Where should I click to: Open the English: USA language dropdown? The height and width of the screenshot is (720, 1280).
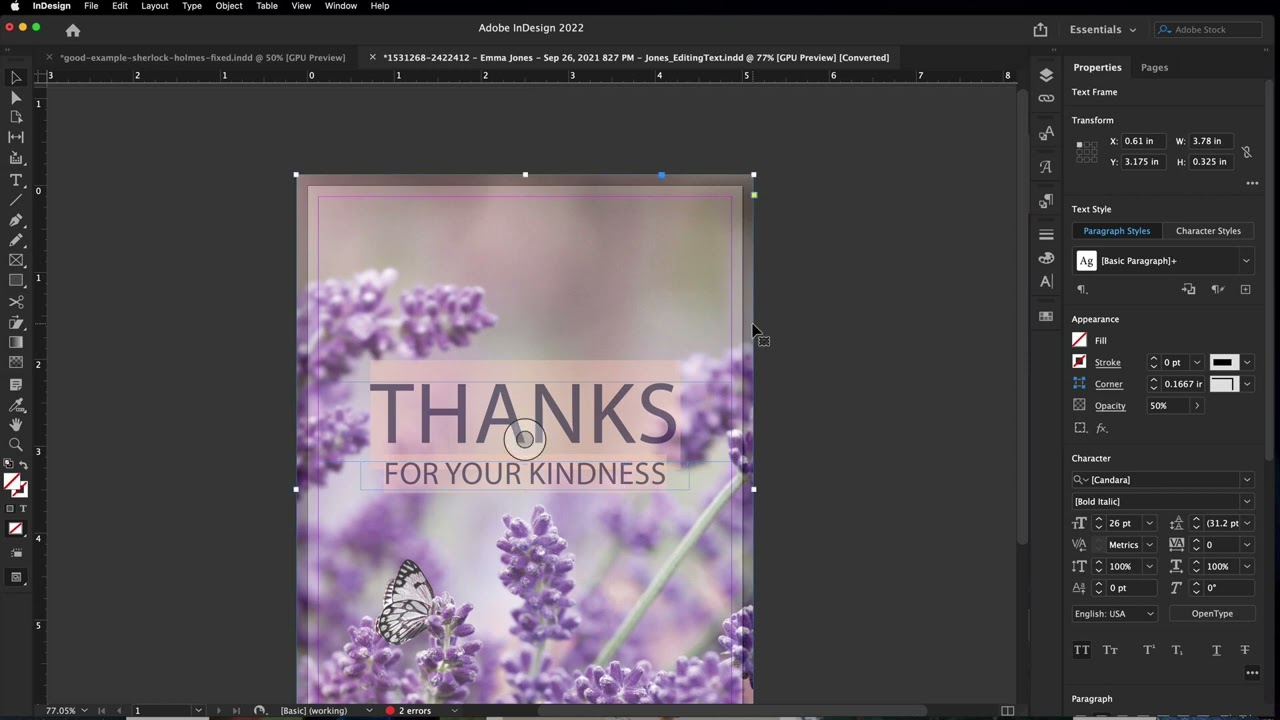click(x=1114, y=614)
